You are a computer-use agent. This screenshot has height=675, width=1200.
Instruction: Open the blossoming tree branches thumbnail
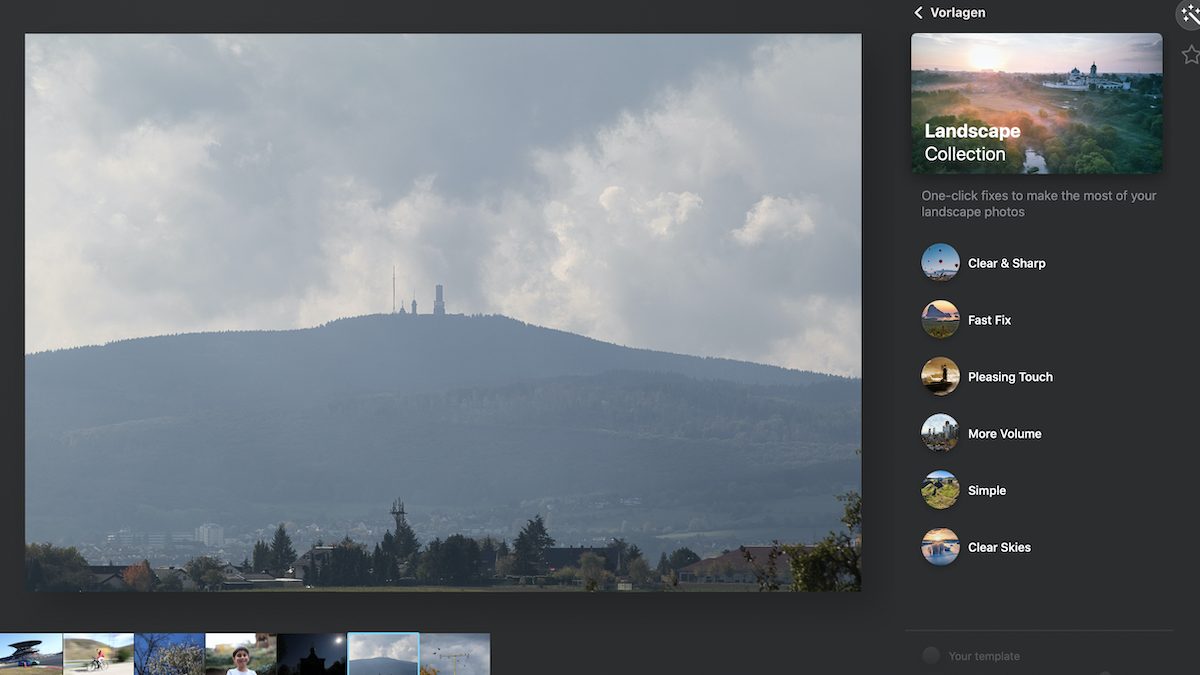169,654
